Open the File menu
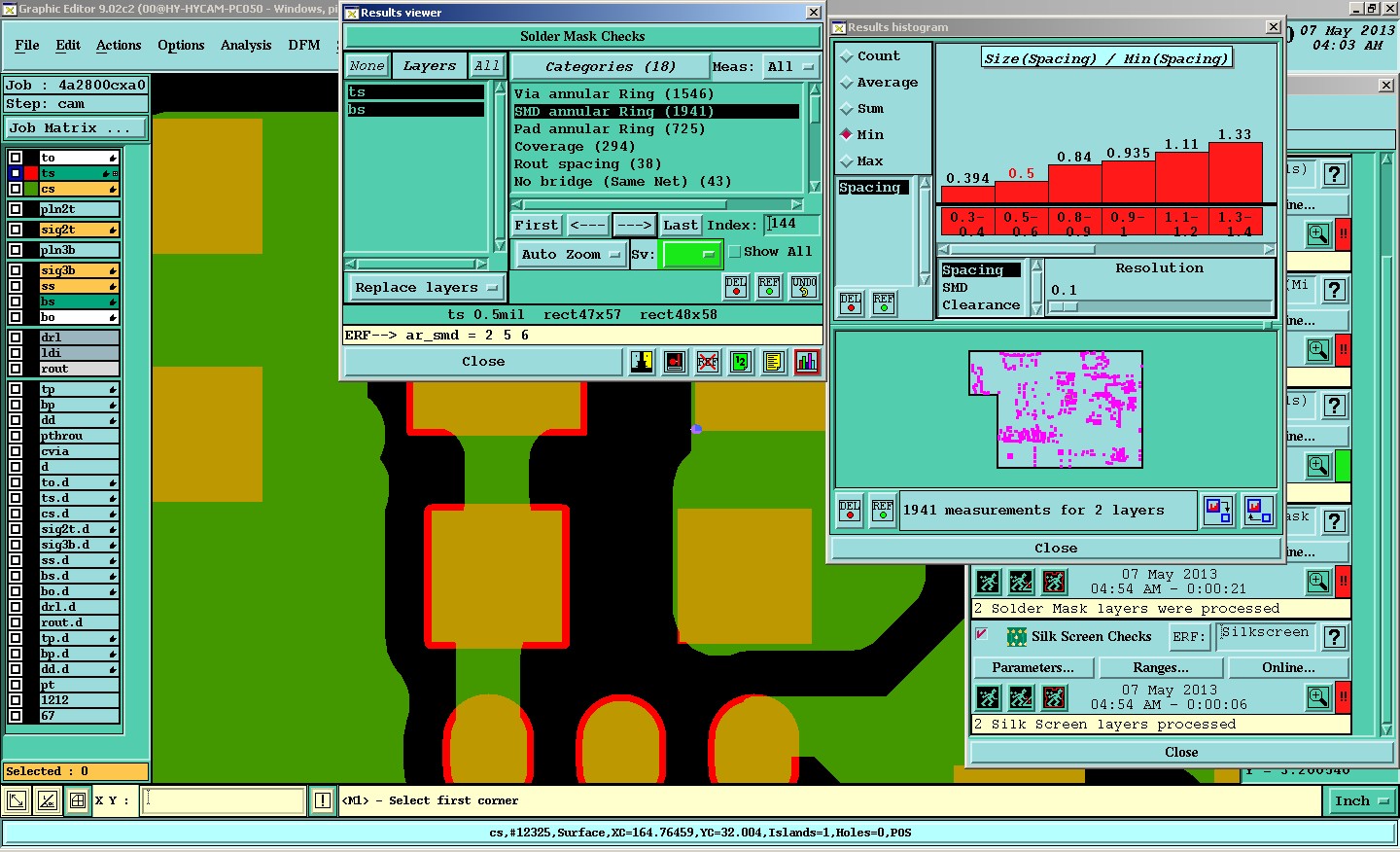This screenshot has height=852, width=1400. coord(27,46)
